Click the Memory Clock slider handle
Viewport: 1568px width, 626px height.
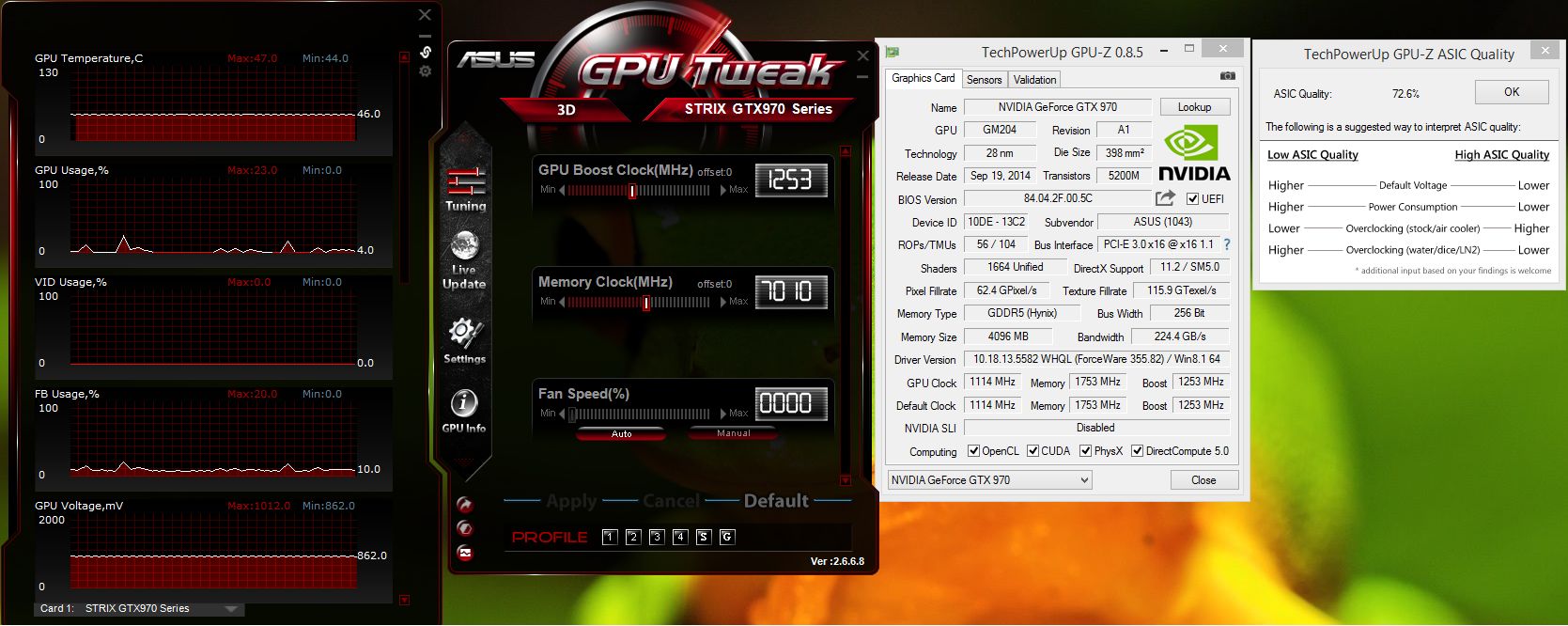pos(645,303)
